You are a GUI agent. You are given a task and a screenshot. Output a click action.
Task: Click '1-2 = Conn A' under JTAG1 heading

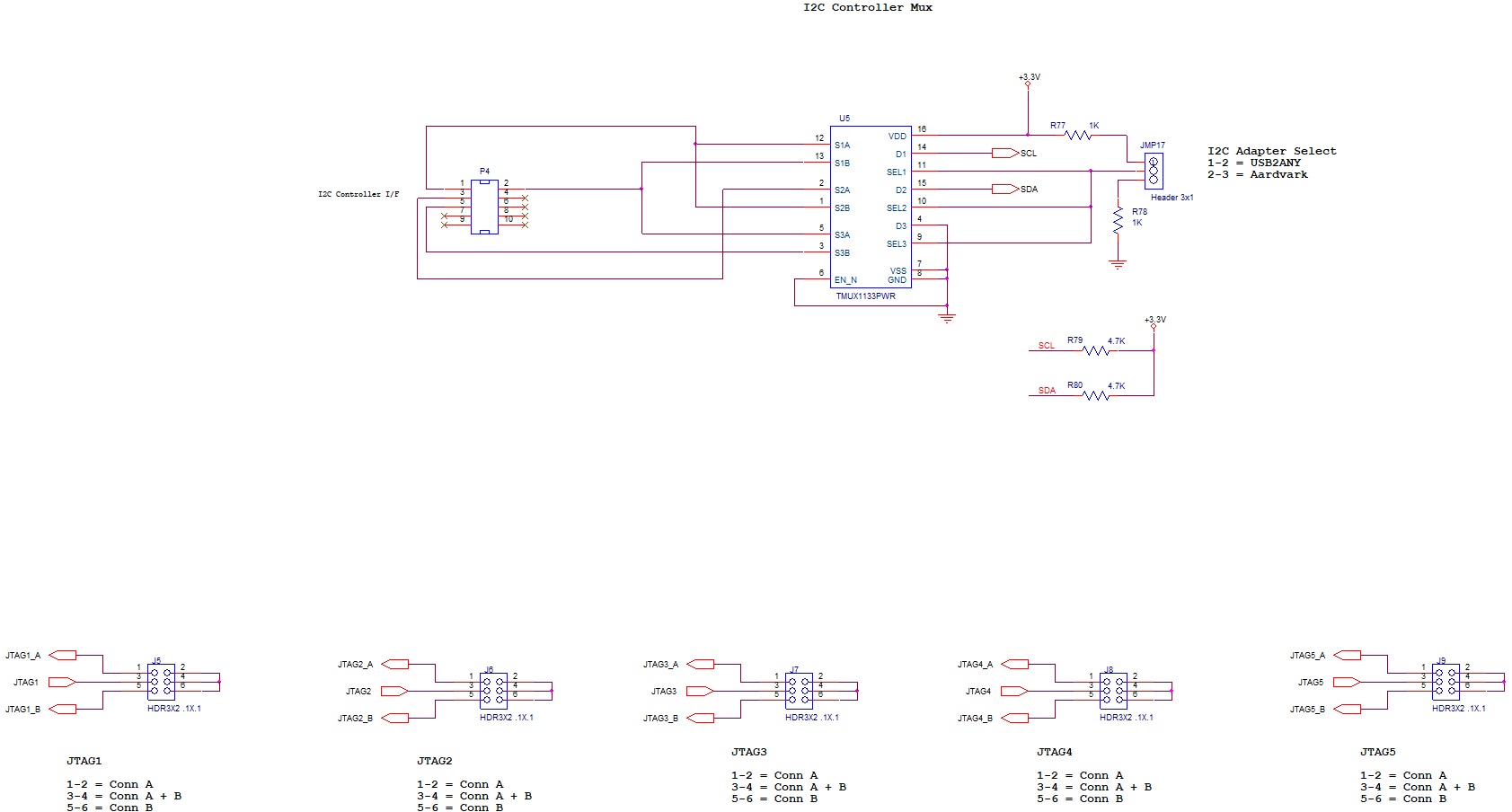click(110, 784)
